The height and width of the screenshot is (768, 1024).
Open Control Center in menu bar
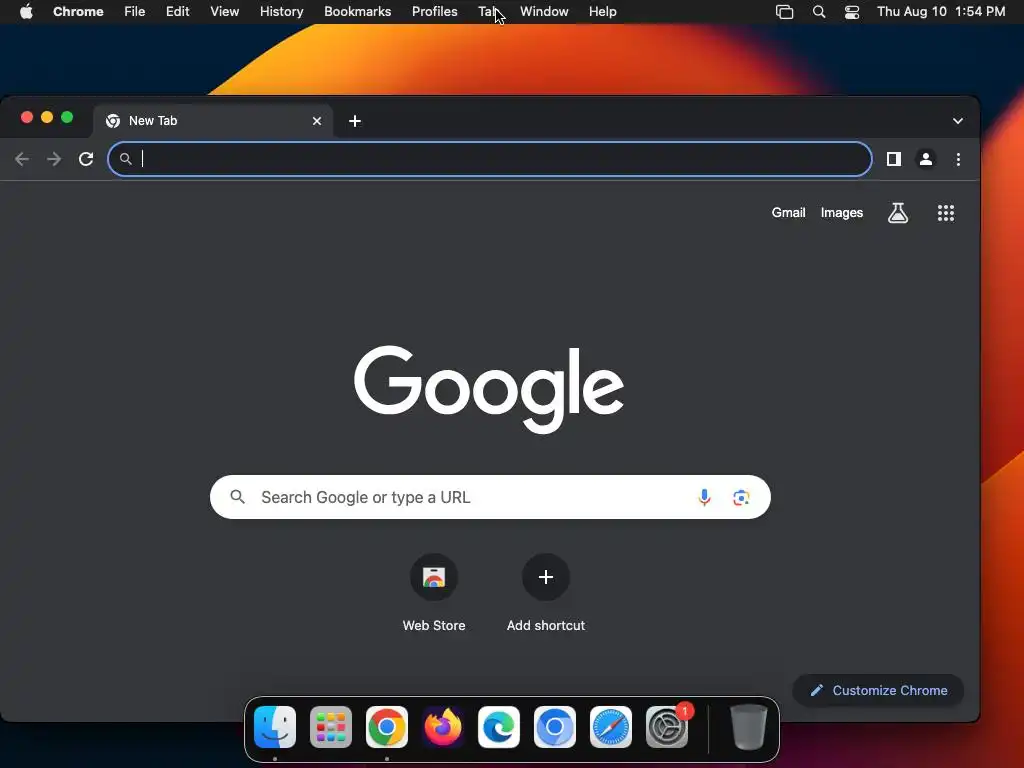coord(852,11)
